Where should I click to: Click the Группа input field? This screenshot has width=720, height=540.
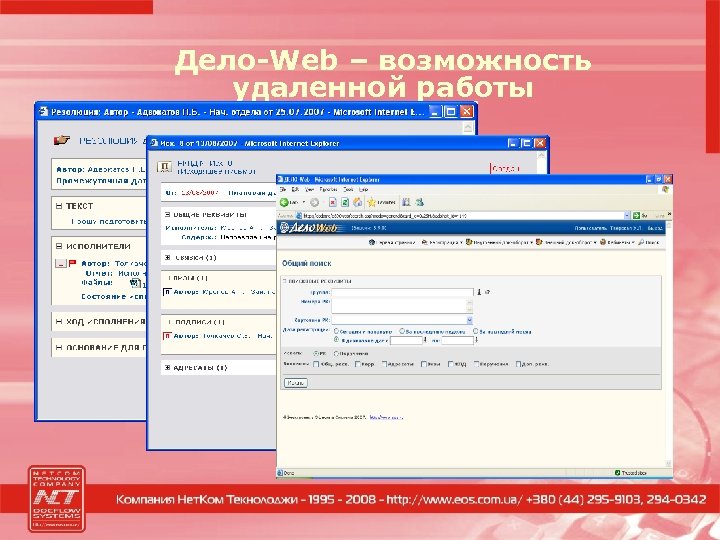point(402,292)
